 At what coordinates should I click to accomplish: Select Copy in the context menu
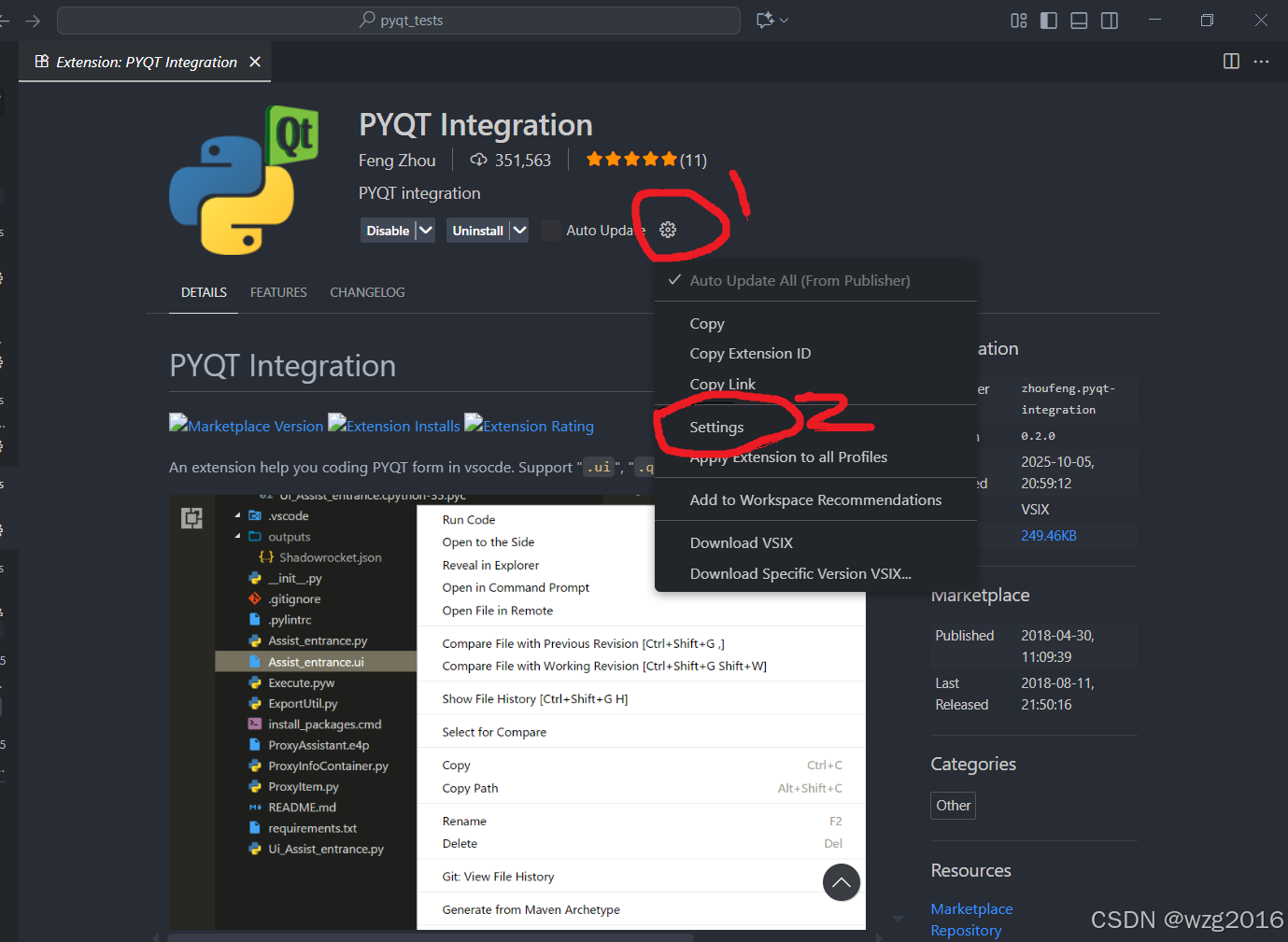(816, 323)
